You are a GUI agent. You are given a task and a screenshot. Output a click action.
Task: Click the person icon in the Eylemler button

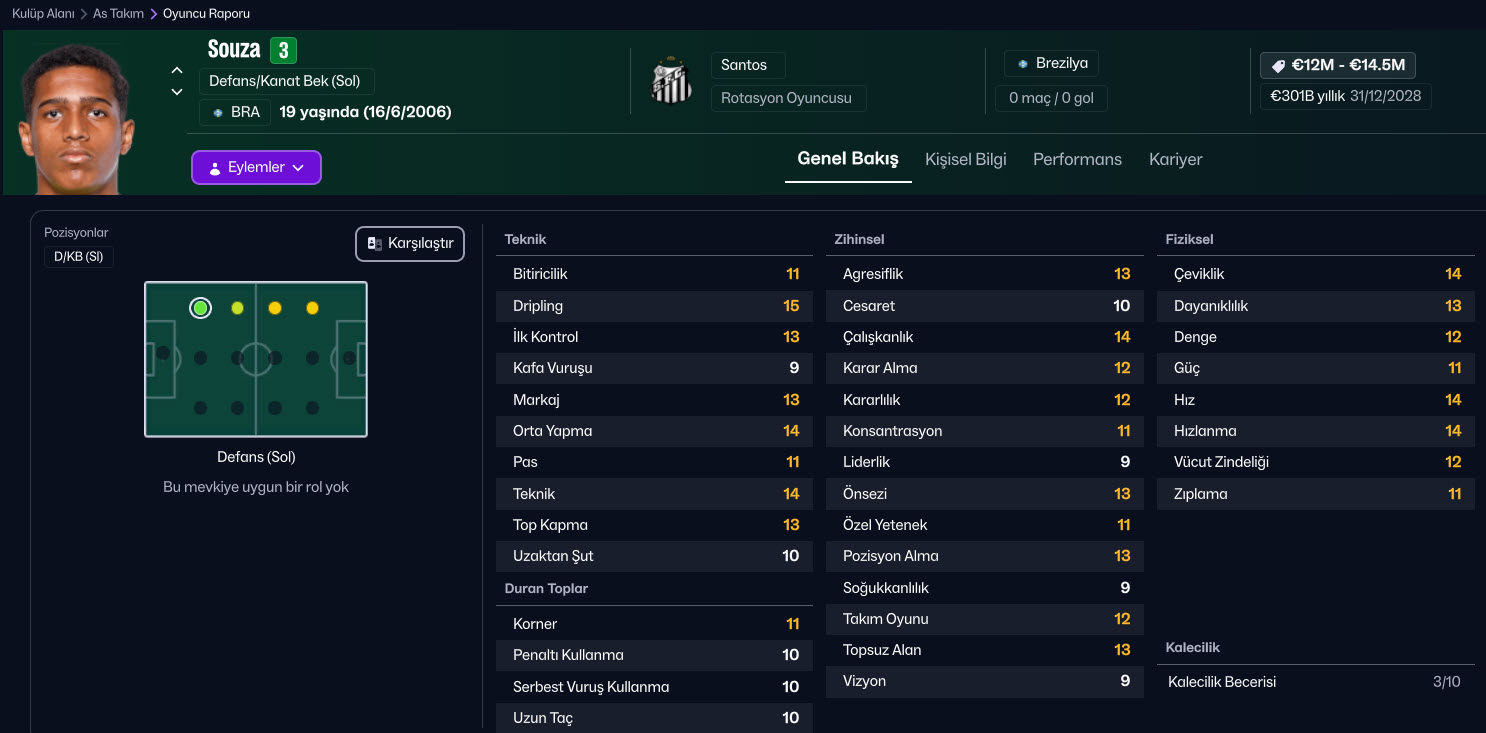tap(214, 168)
